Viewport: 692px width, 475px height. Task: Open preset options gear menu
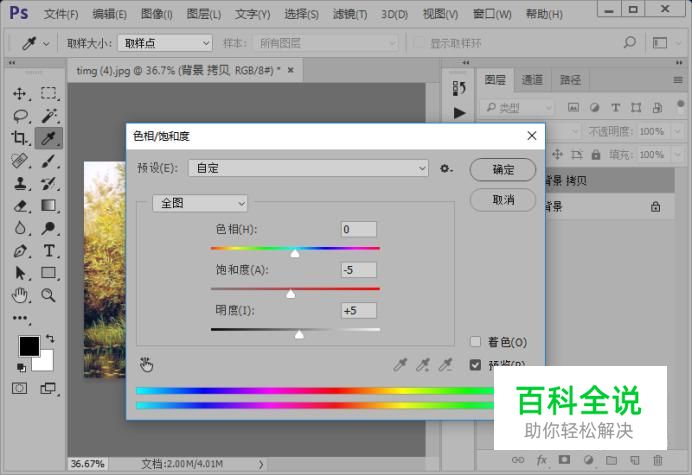point(446,169)
